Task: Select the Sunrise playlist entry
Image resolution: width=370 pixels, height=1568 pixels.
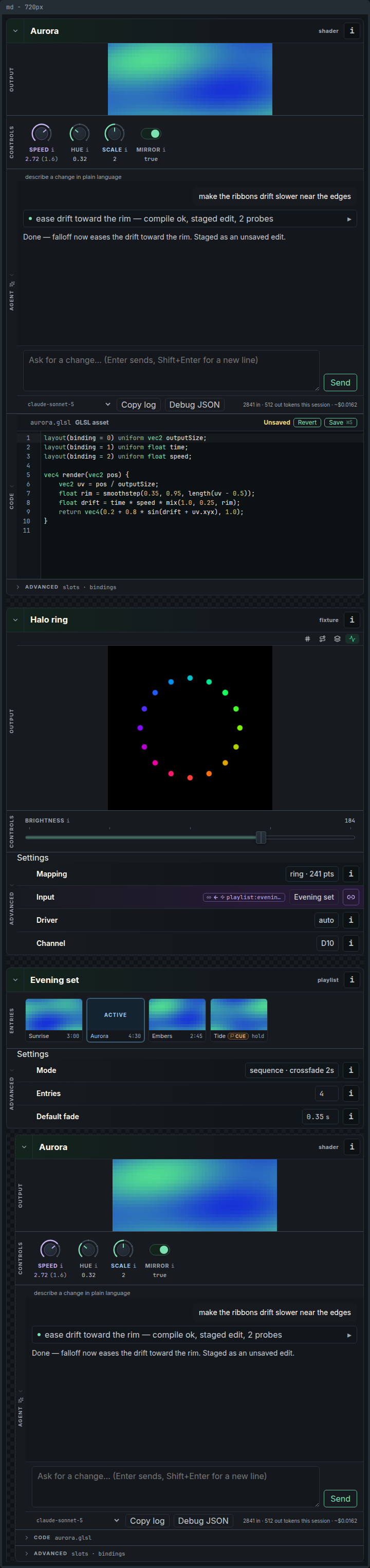Action: click(x=53, y=1020)
